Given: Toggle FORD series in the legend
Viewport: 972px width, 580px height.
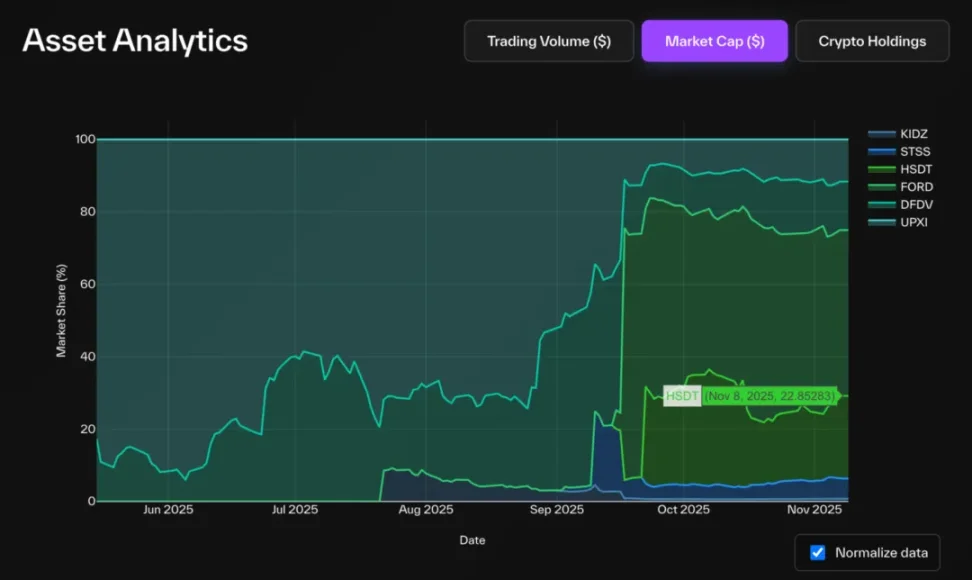Looking at the screenshot, I should coord(916,187).
